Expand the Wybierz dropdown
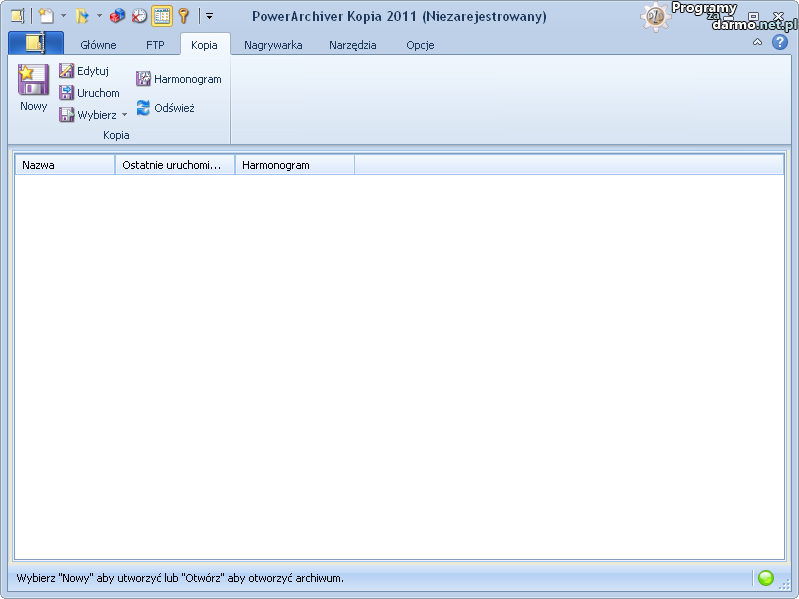The width and height of the screenshot is (799, 599). [125, 115]
